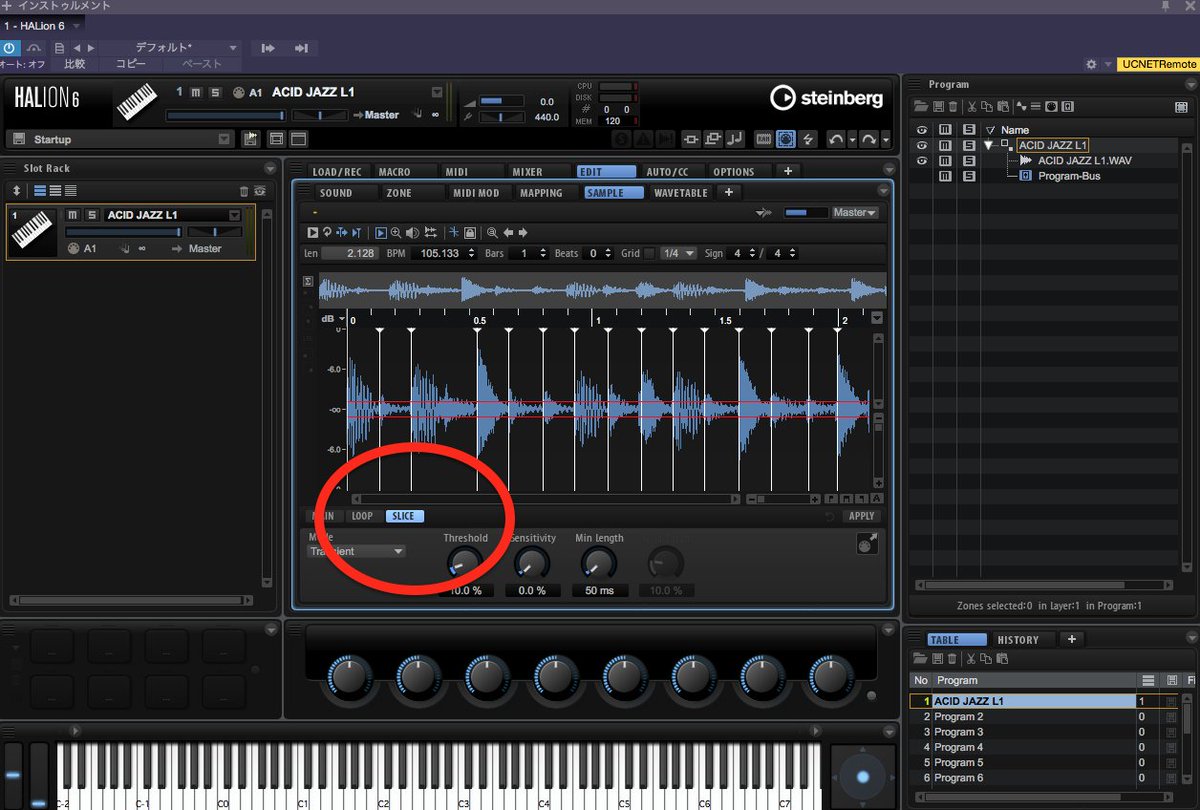Open the Startup preset dropdown
The image size is (1200, 810).
[119, 139]
